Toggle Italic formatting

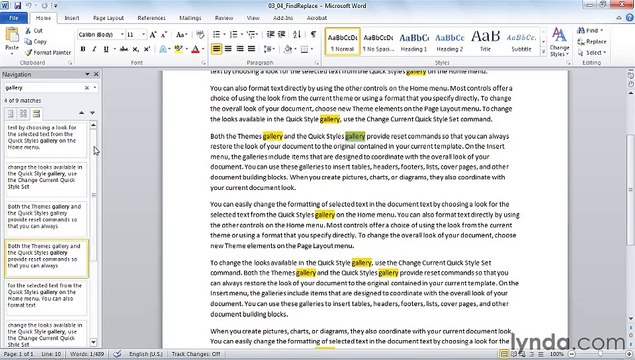point(94,49)
